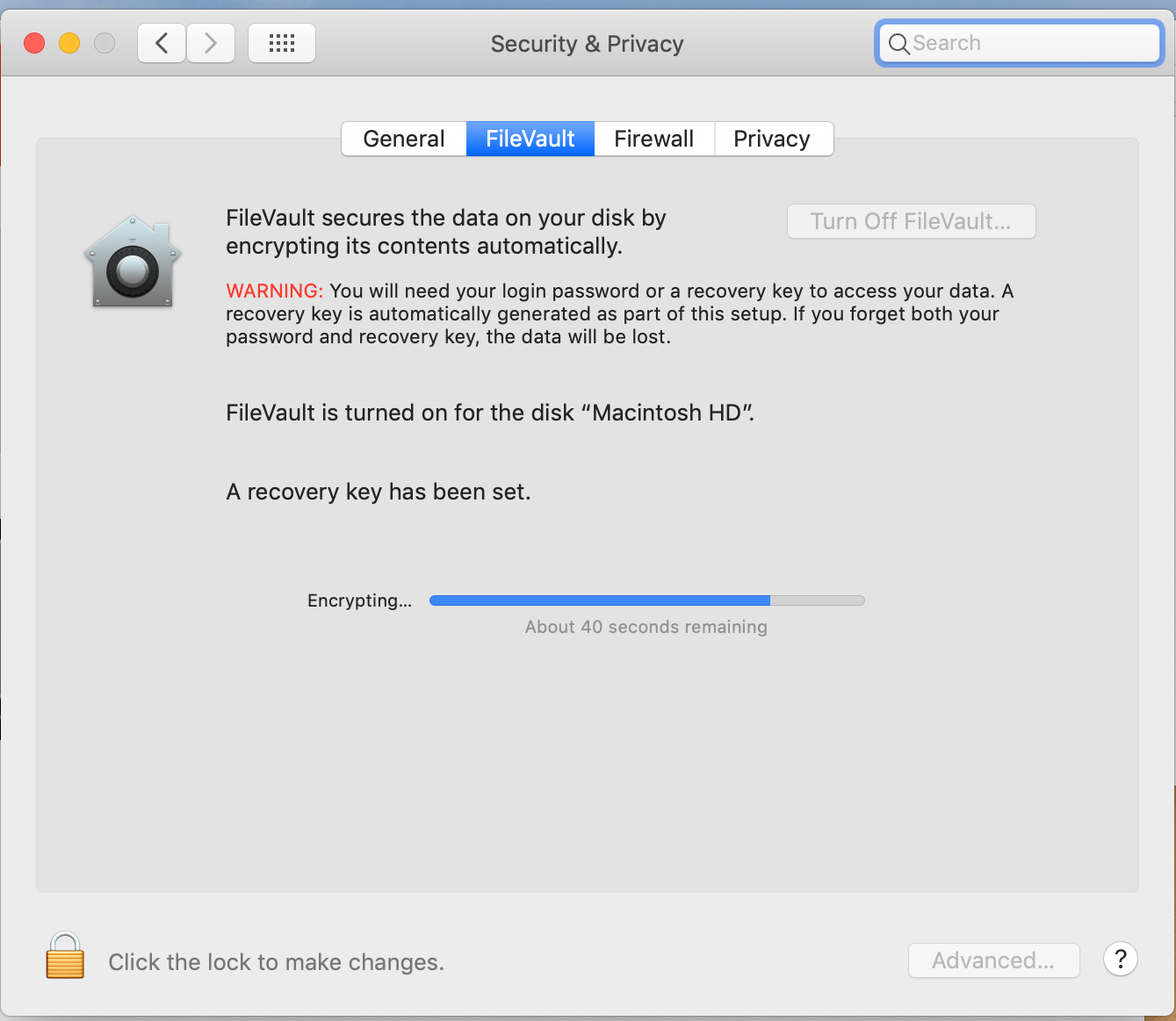This screenshot has height=1021, width=1176.
Task: Click the red 'WARNING:' text
Action: (x=275, y=291)
